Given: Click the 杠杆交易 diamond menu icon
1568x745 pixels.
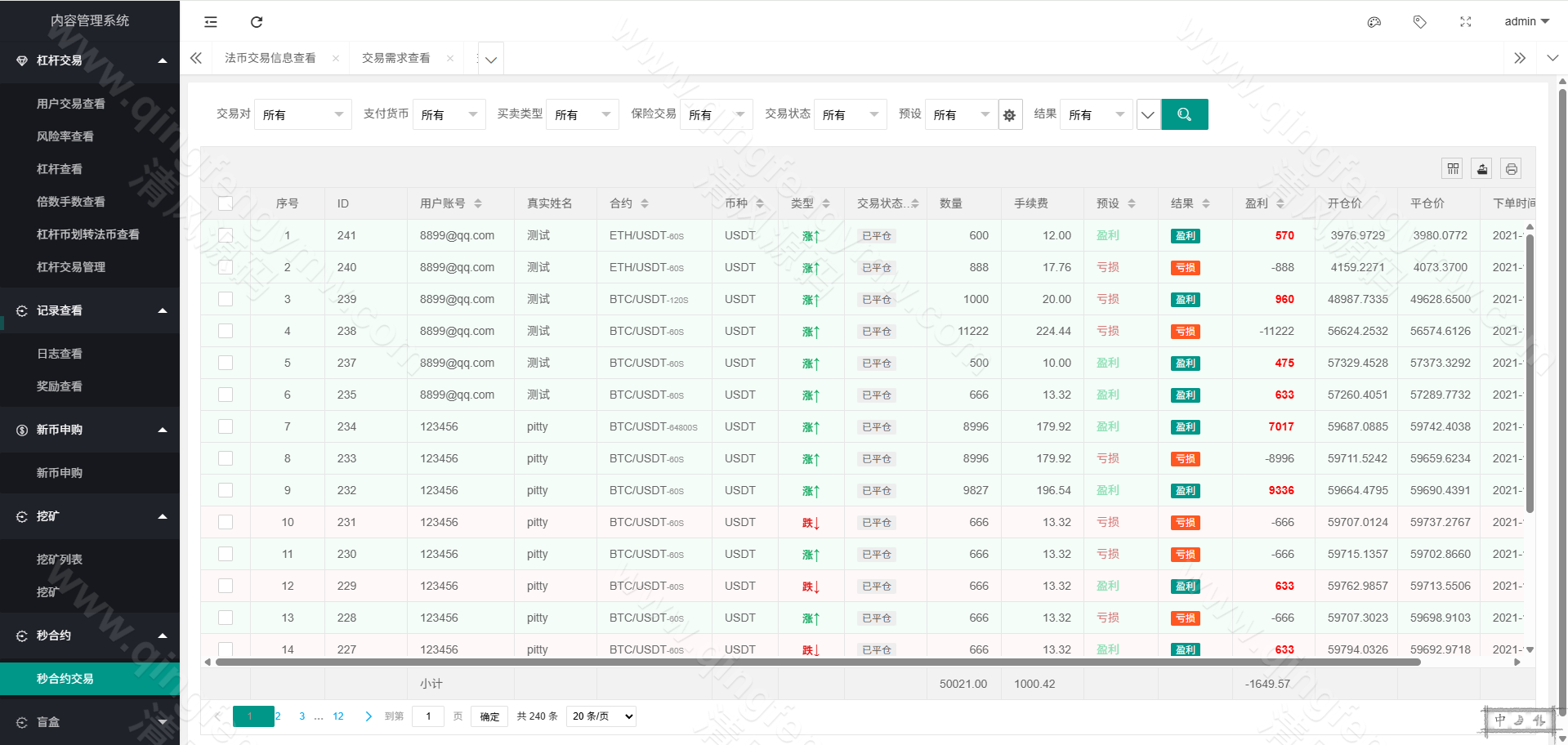Looking at the screenshot, I should coord(22,60).
